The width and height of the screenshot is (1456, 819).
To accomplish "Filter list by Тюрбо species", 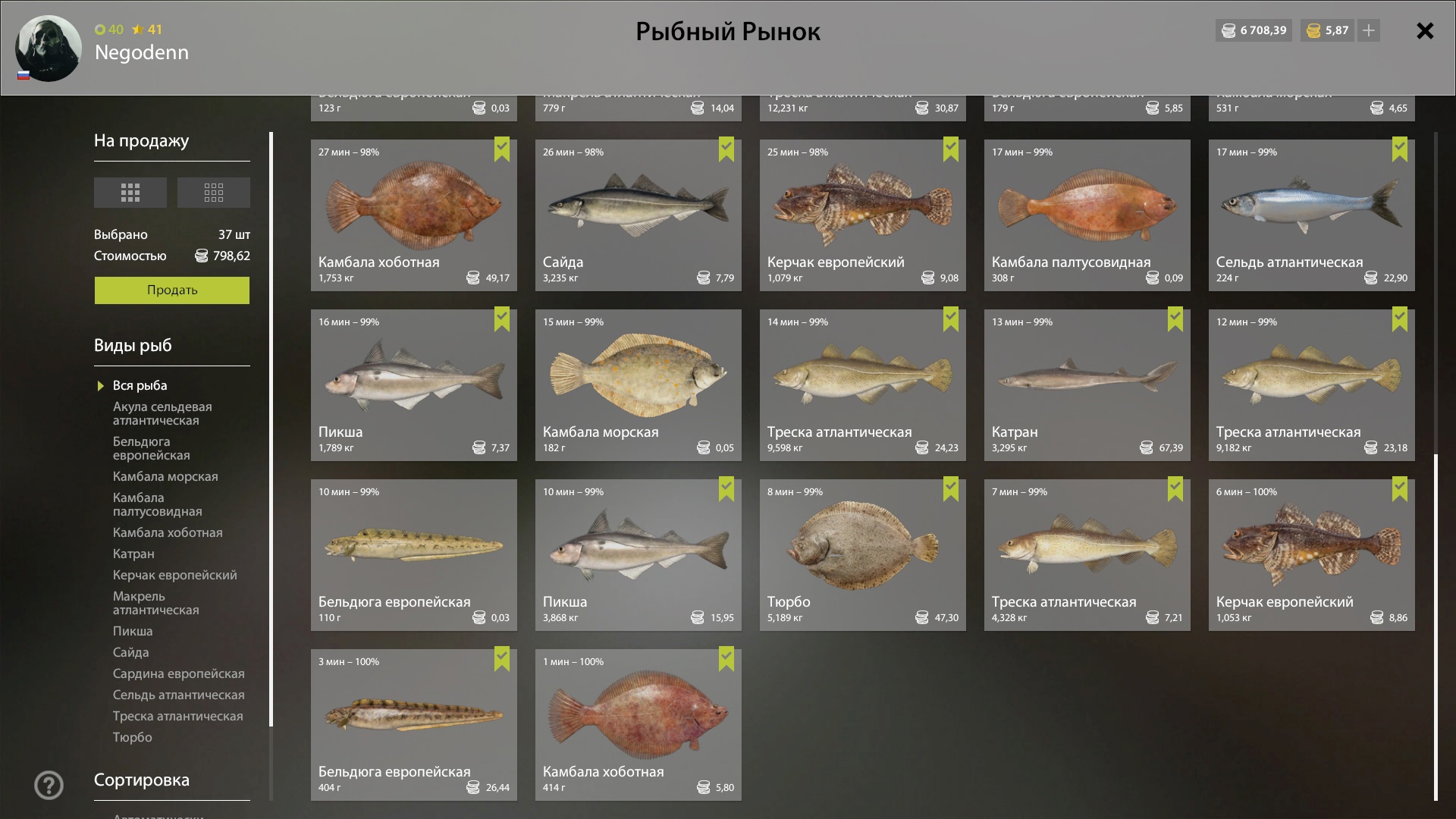I will point(133,737).
